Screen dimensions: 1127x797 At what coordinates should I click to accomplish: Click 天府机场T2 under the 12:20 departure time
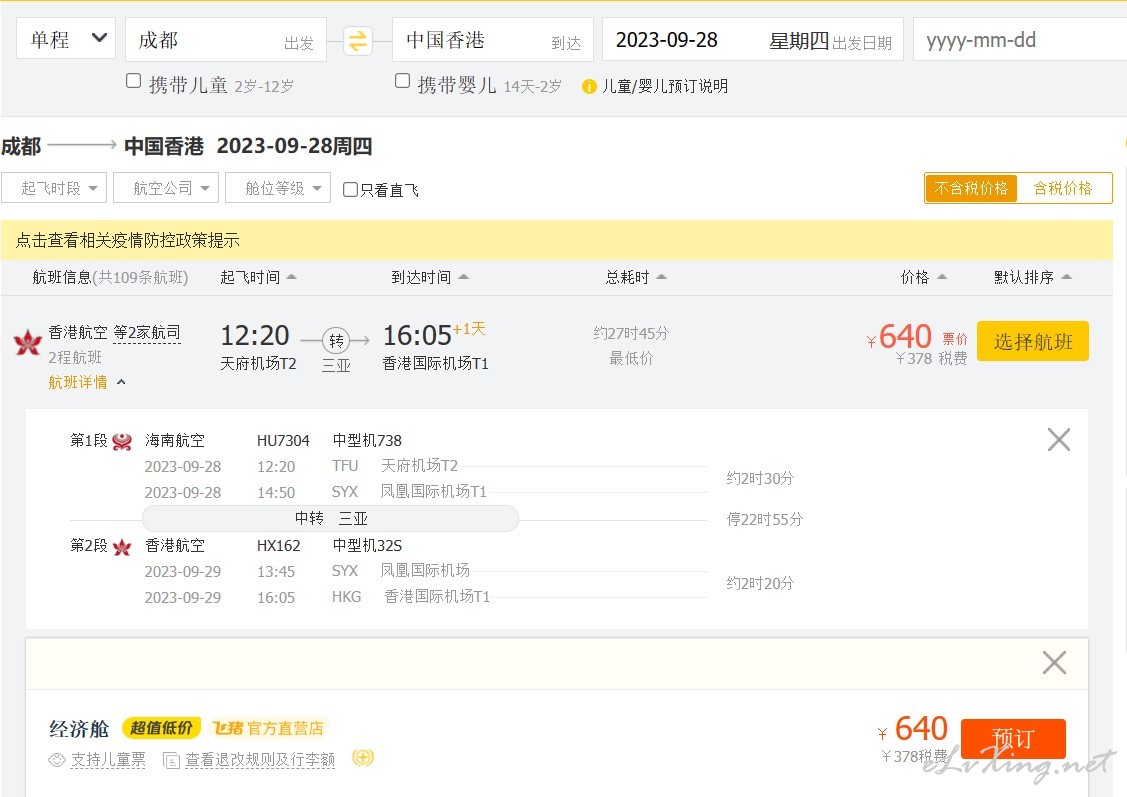click(258, 364)
